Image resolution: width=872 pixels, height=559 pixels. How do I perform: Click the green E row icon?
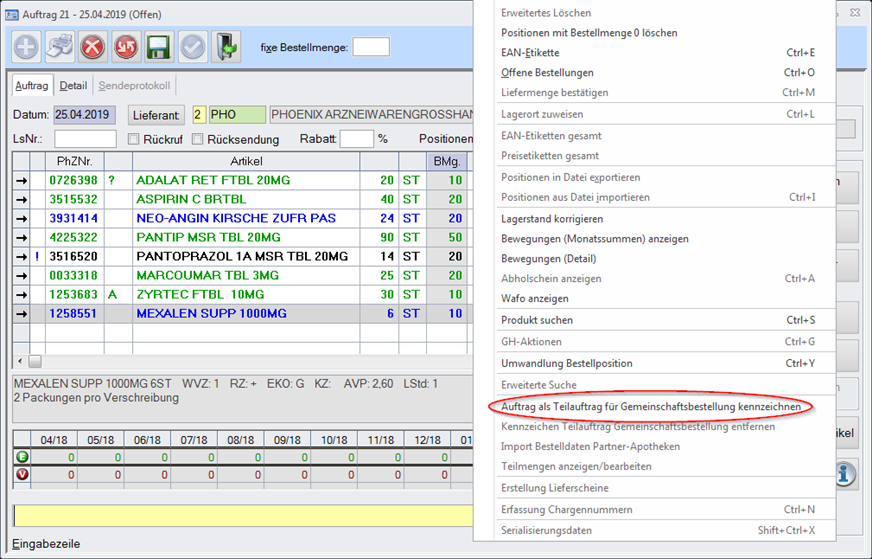22,458
